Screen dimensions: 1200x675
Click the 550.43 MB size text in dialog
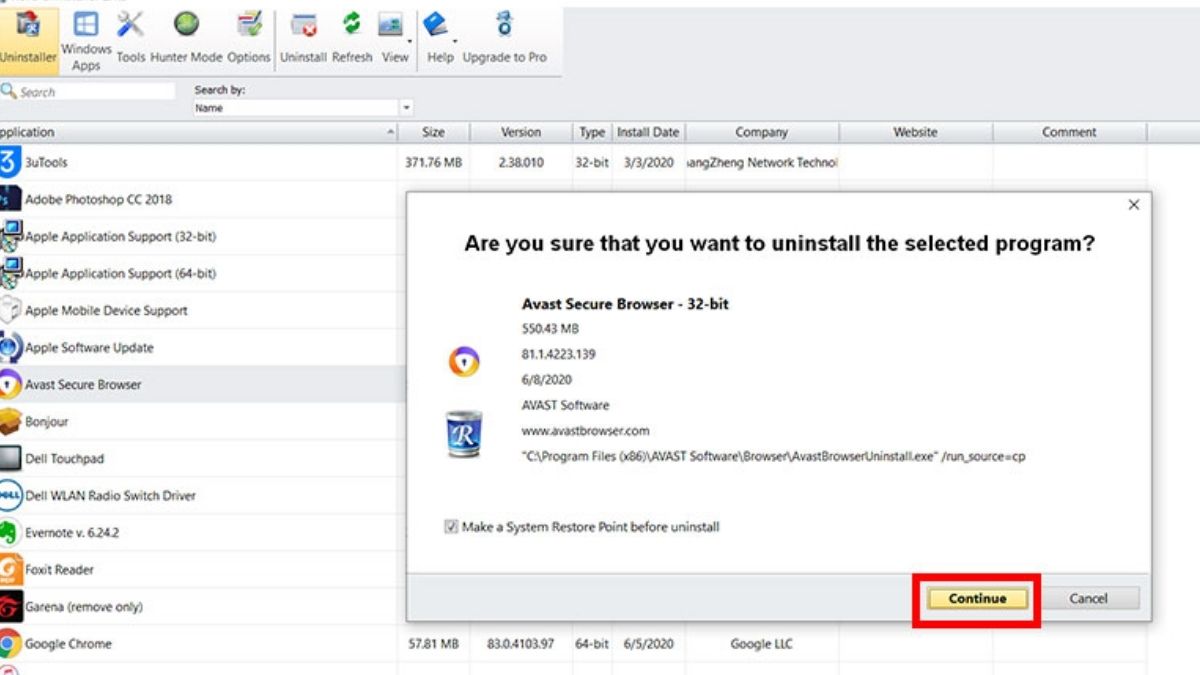550,328
